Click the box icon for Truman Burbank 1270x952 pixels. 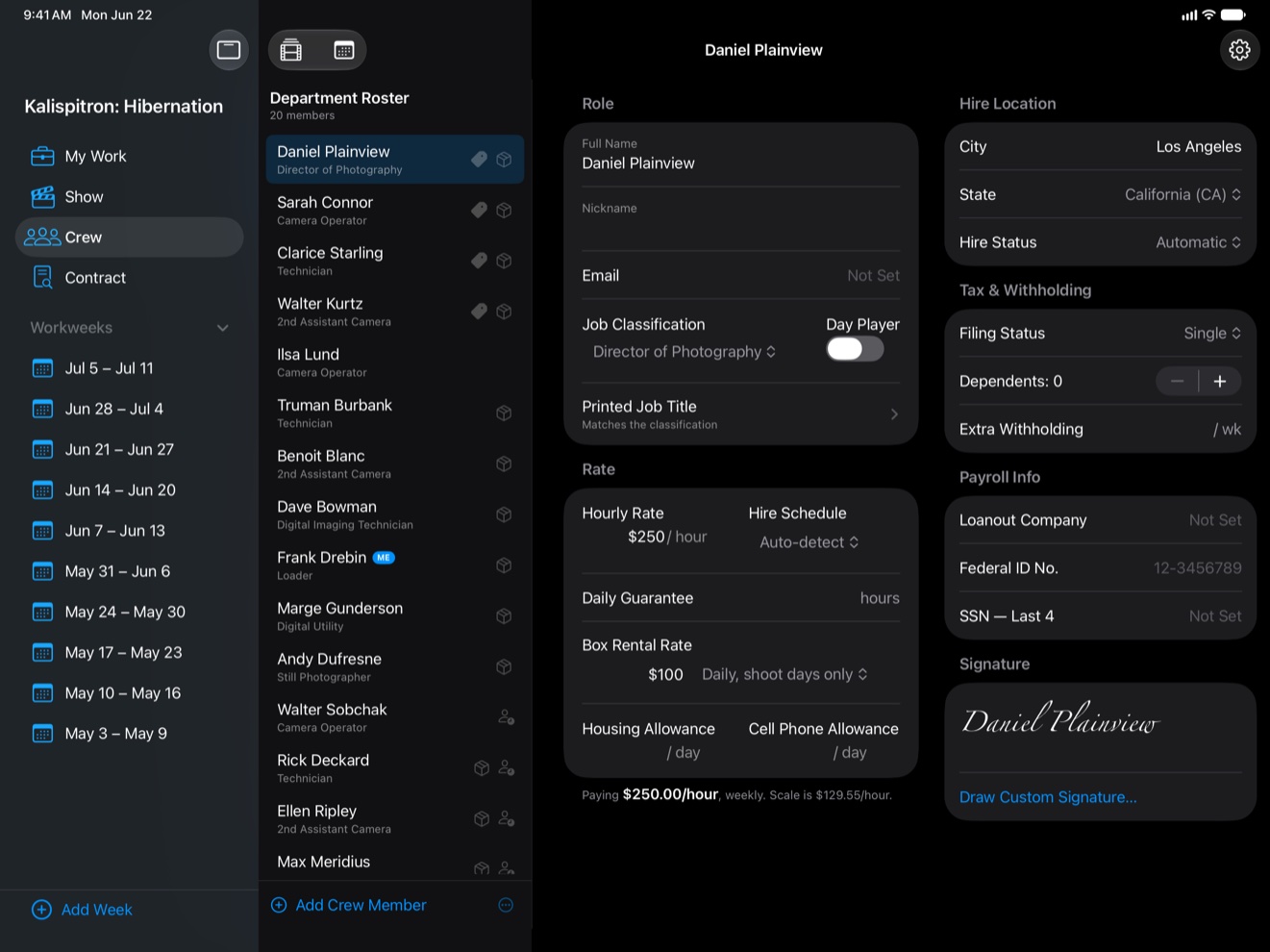504,413
